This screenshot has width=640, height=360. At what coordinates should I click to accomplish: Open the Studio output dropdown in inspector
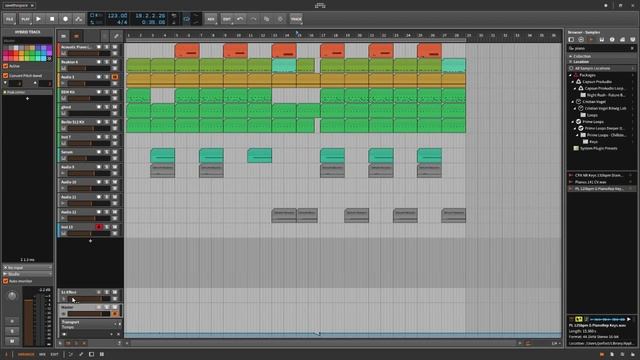(x=28, y=274)
